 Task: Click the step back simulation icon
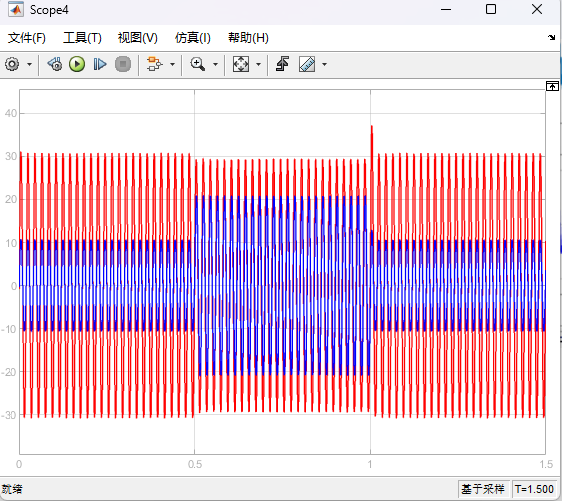[55, 65]
